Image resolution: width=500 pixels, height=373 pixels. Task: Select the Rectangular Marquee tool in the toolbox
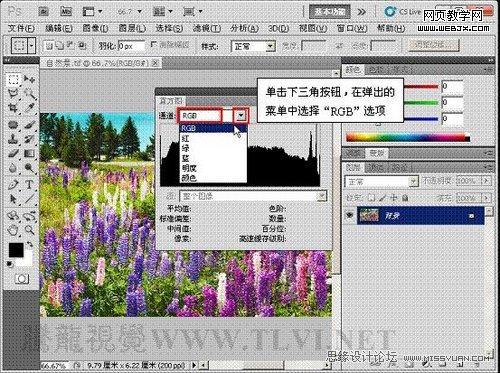13,79
